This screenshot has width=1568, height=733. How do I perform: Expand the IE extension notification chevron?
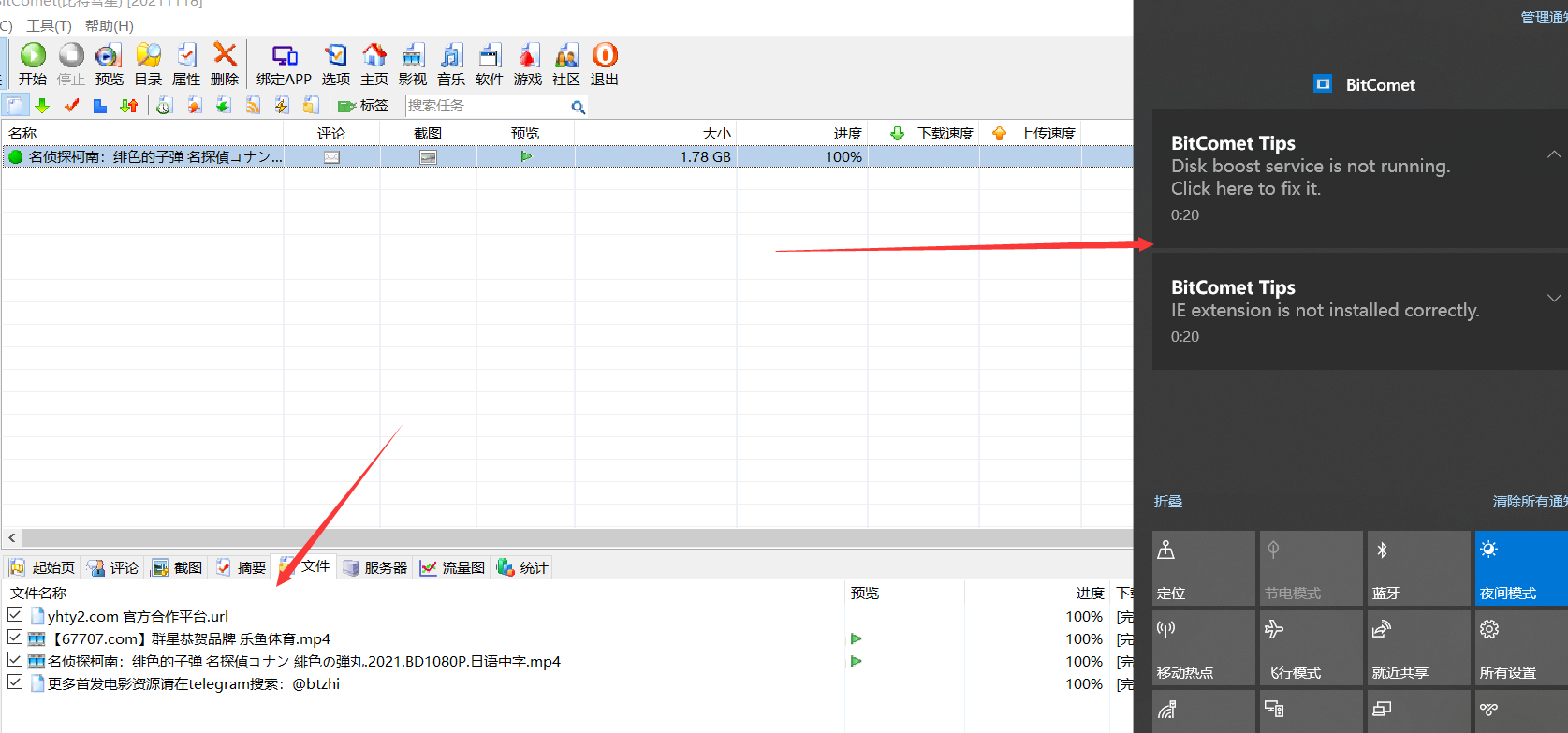[1554, 299]
